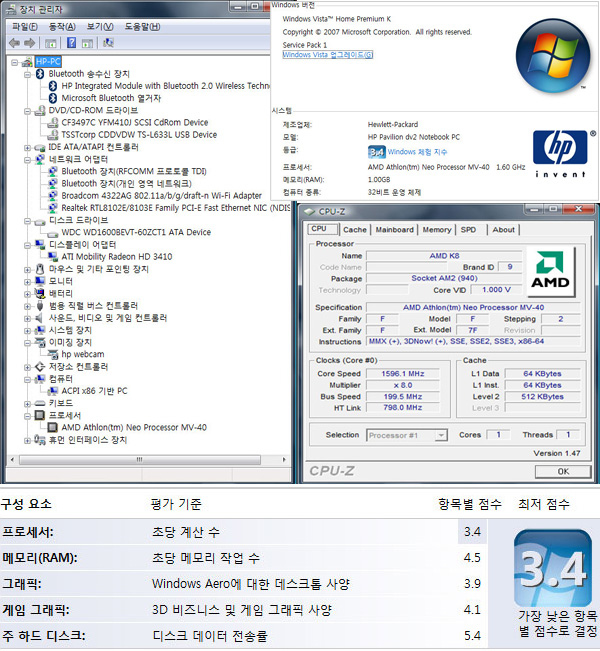The image size is (600, 651).
Task: Click the OK button in CPU-Z
Action: 563,472
